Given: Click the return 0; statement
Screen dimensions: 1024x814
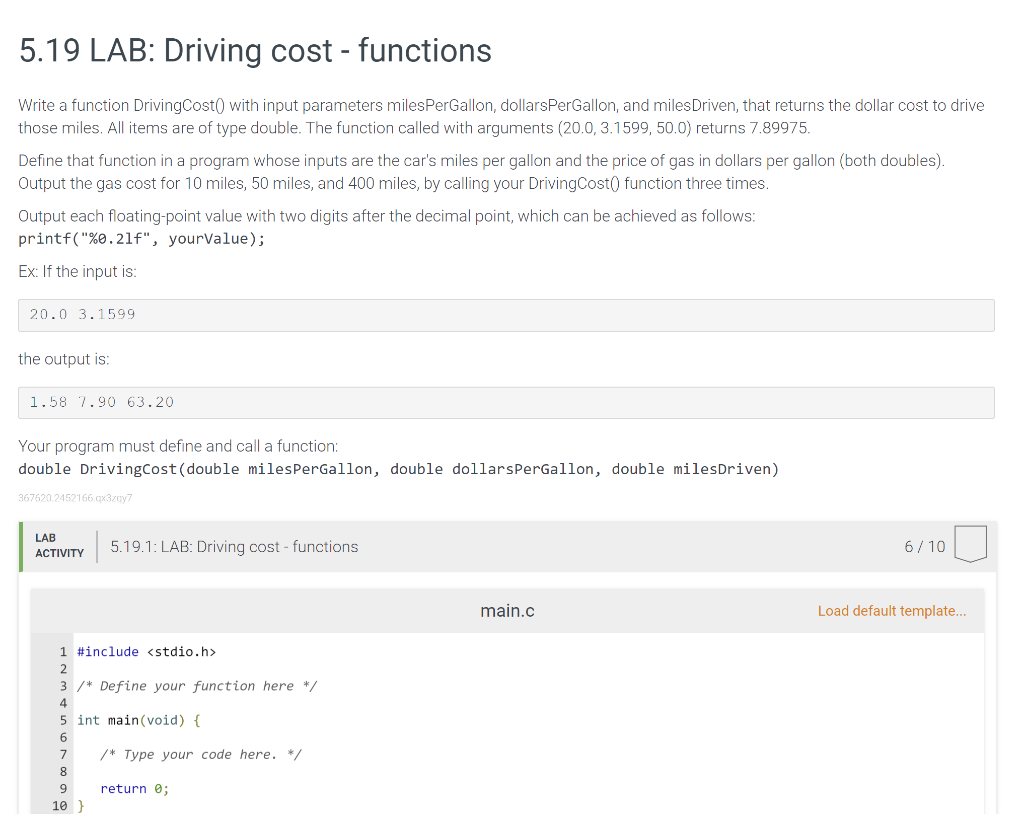Looking at the screenshot, I should pyautogui.click(x=124, y=788).
